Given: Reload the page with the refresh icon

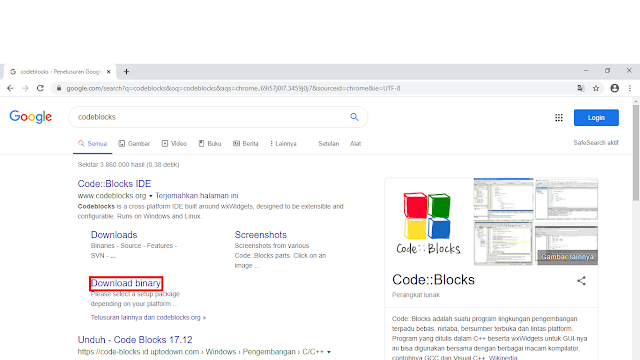Looking at the screenshot, I should 40,88.
